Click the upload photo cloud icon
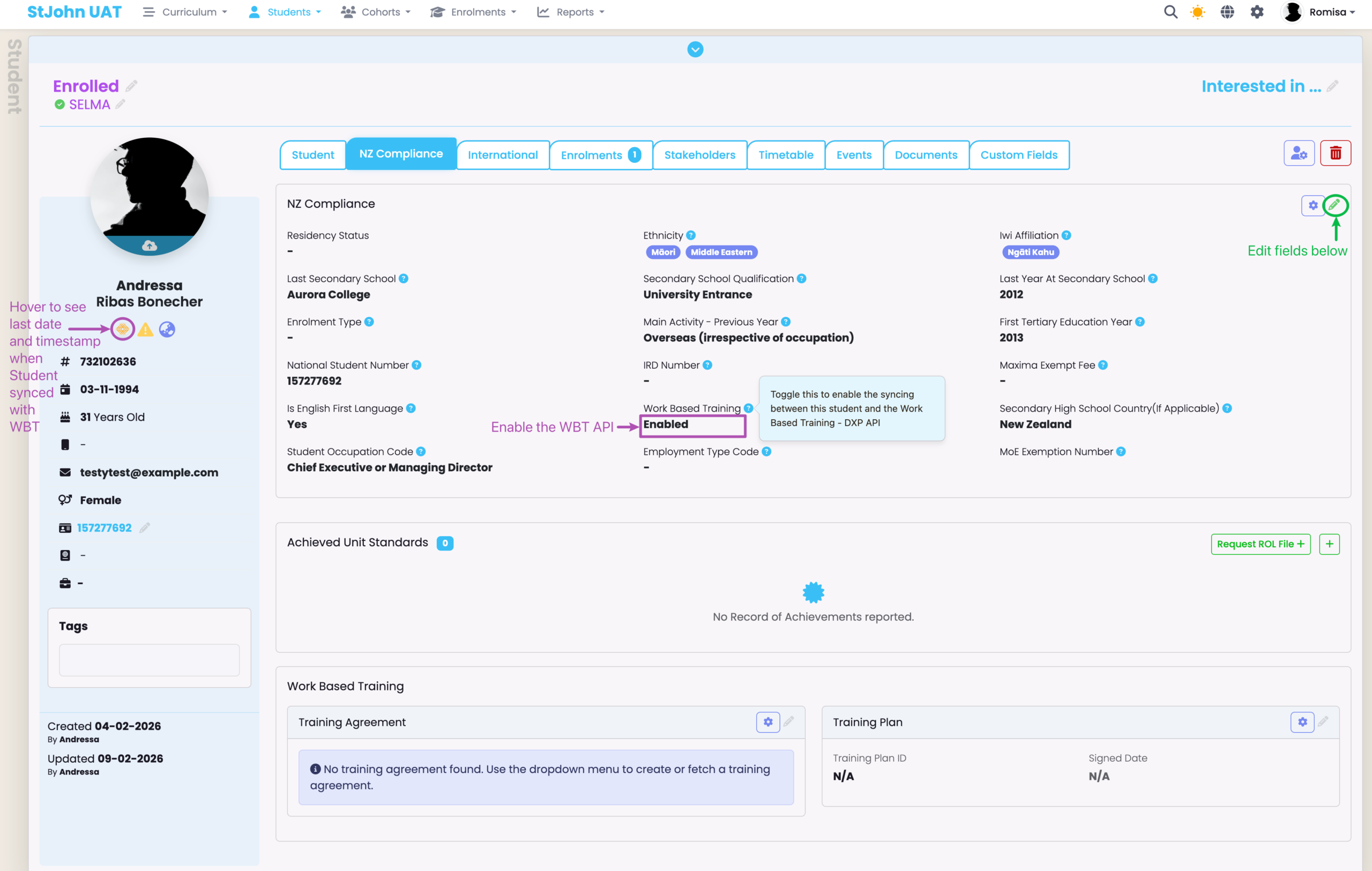Viewport: 1372px width, 871px height. (x=150, y=245)
